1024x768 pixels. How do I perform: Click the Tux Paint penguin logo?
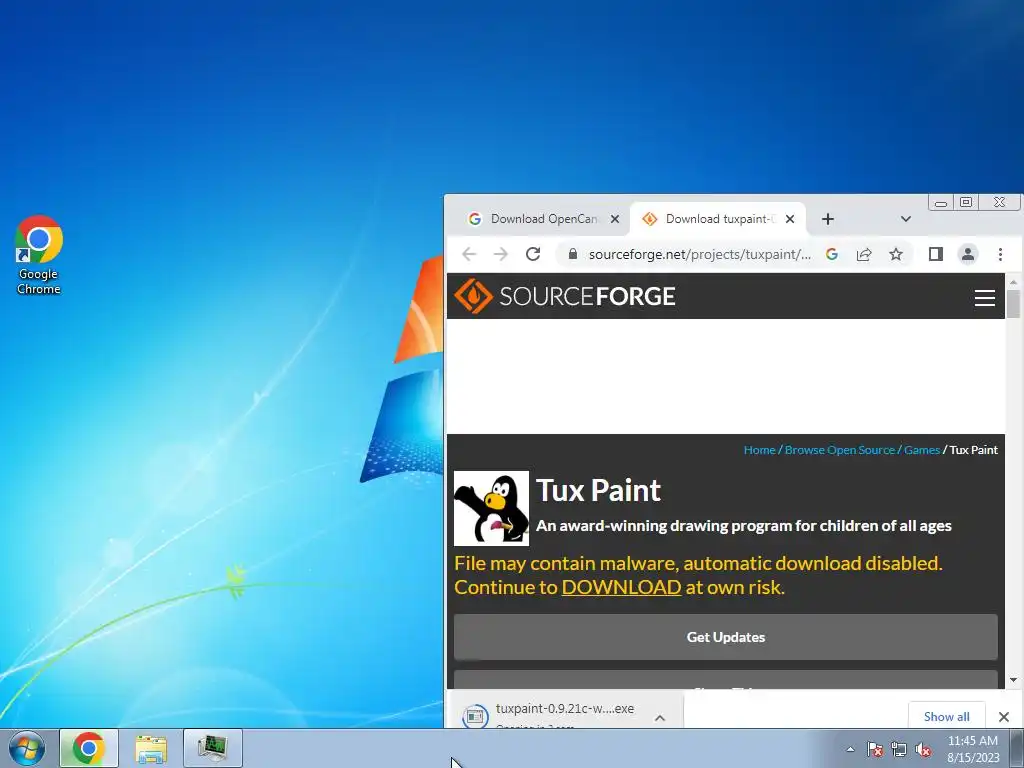tap(491, 508)
